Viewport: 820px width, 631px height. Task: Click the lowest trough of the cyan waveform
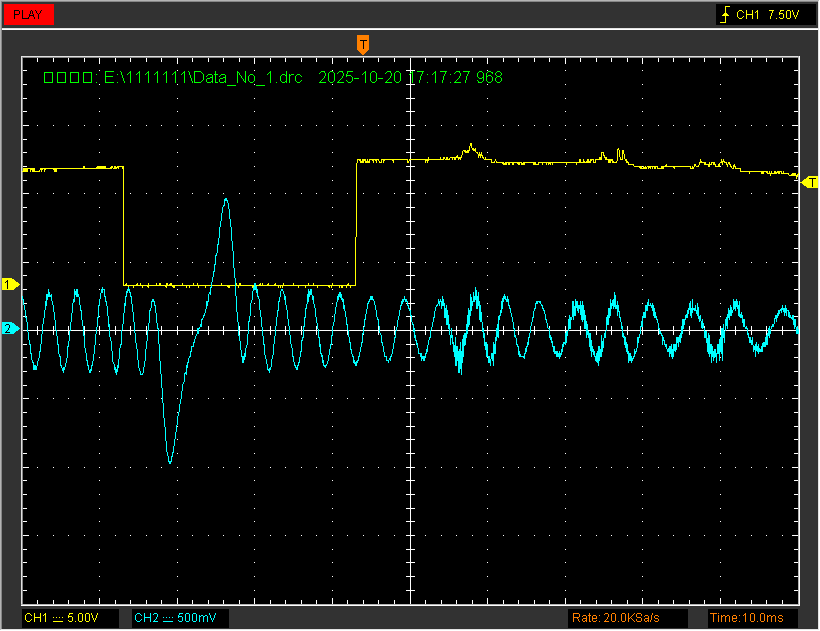click(170, 462)
